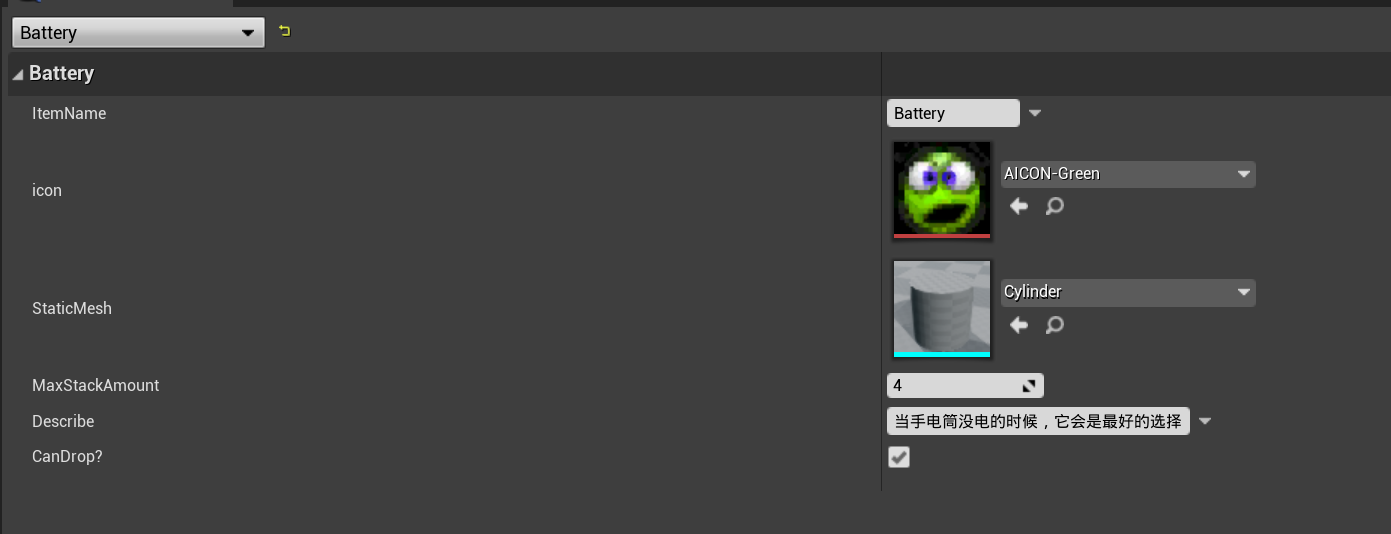1391x534 pixels.
Task: Open the Battery row selector dropdown
Action: 138,33
